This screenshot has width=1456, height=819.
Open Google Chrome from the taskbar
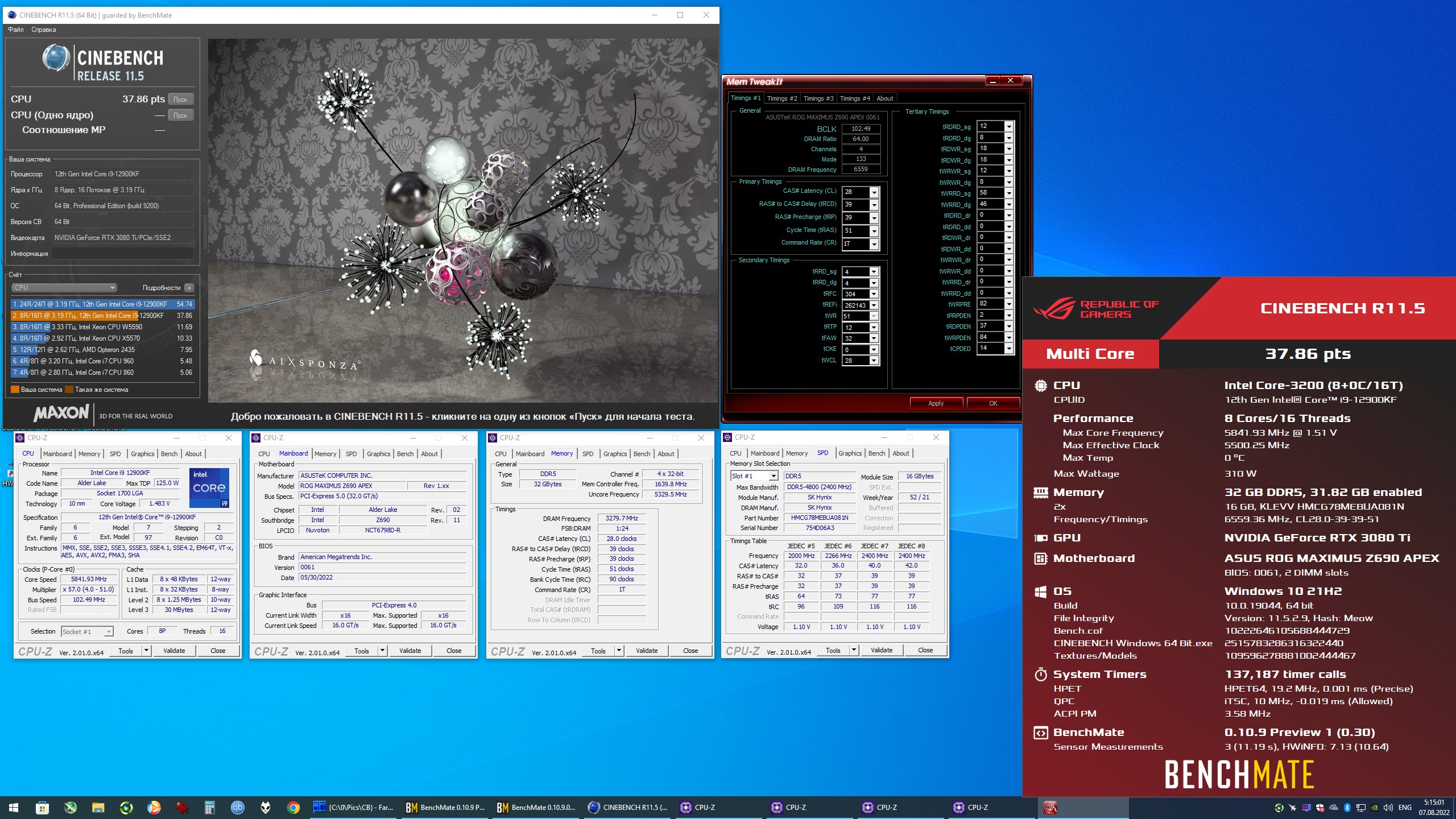(293, 807)
